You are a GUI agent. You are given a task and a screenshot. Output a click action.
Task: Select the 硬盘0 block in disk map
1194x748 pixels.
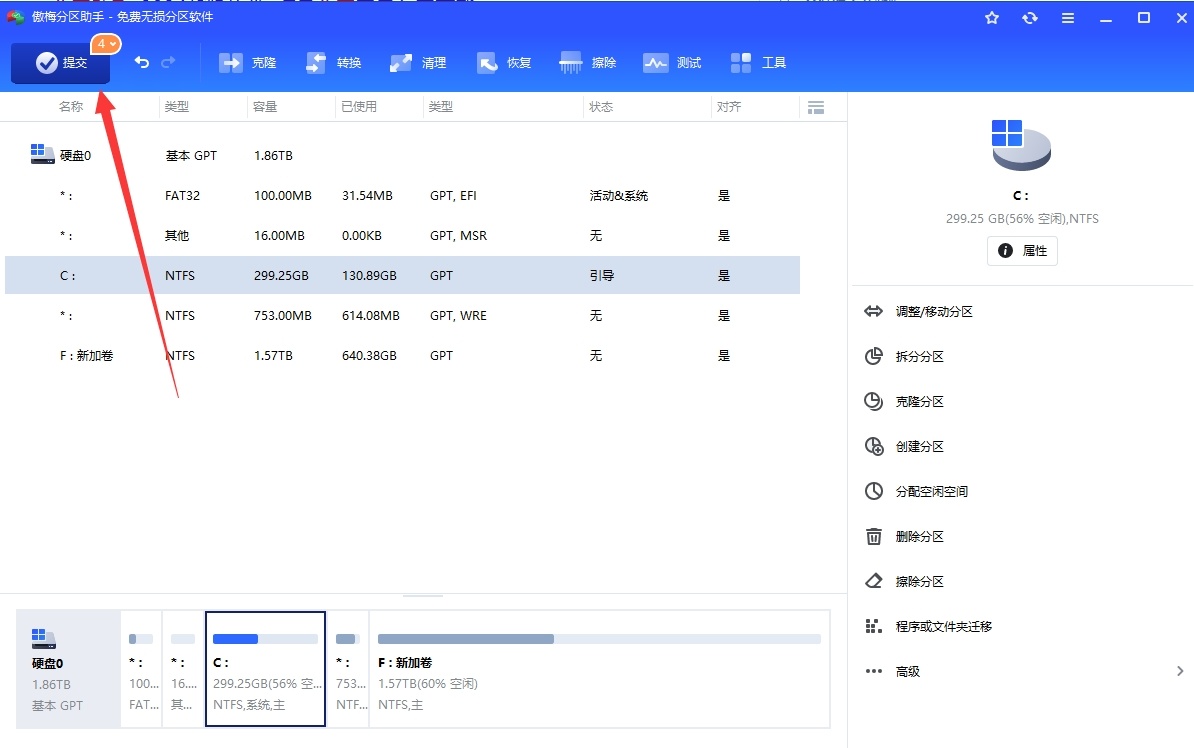tap(68, 669)
